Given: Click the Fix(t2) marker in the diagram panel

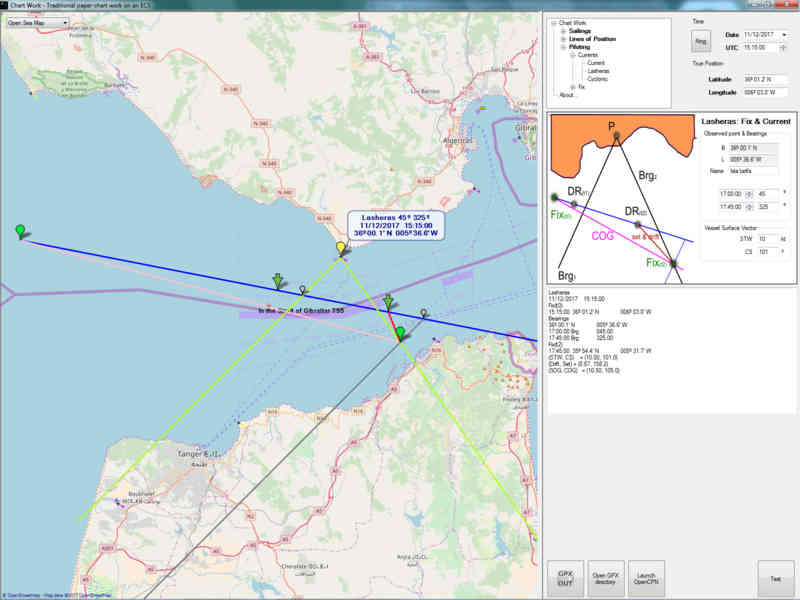Looking at the screenshot, I should [x=674, y=264].
